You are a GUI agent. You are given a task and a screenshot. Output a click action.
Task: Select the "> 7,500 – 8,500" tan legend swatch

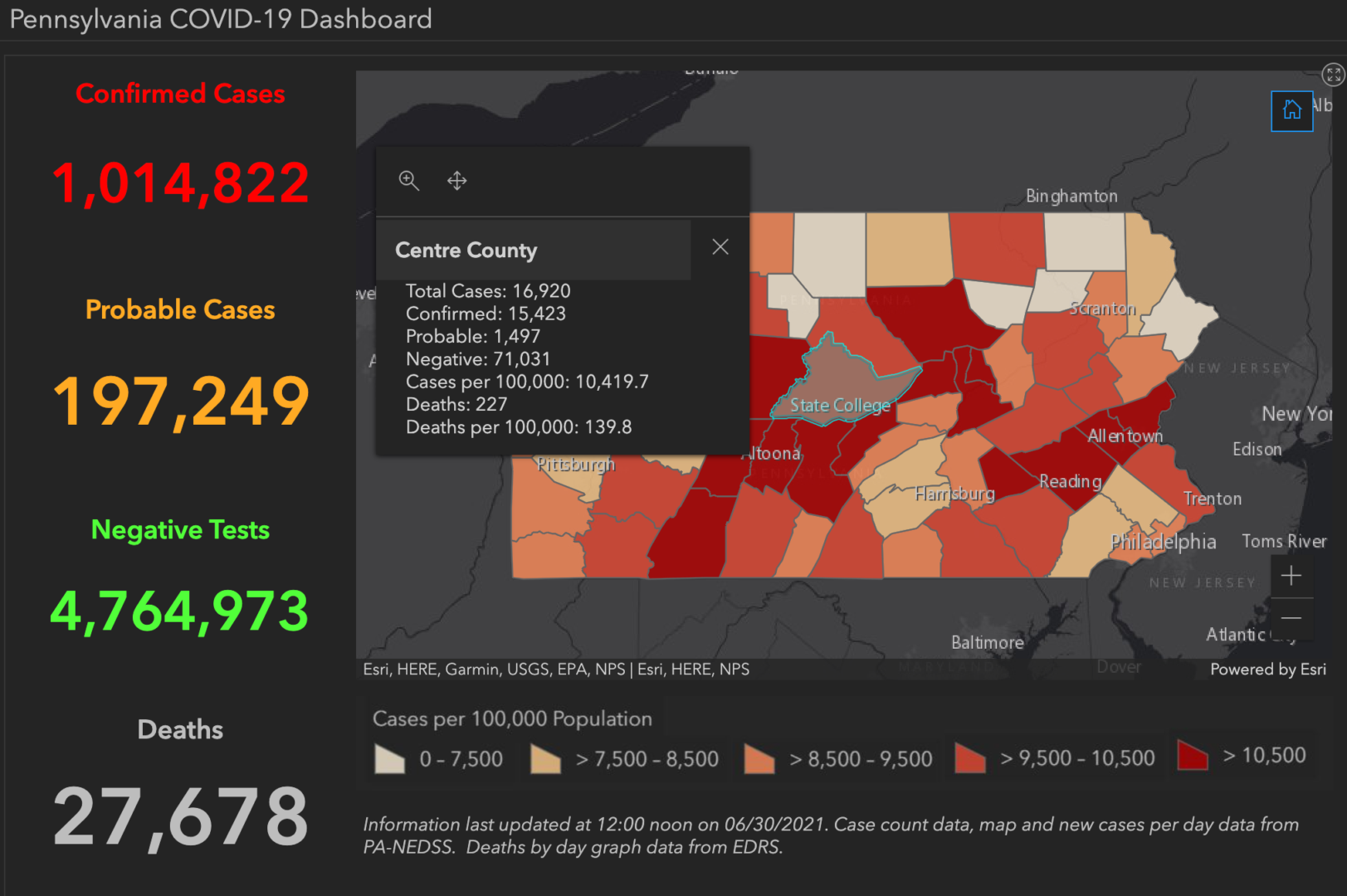click(544, 757)
